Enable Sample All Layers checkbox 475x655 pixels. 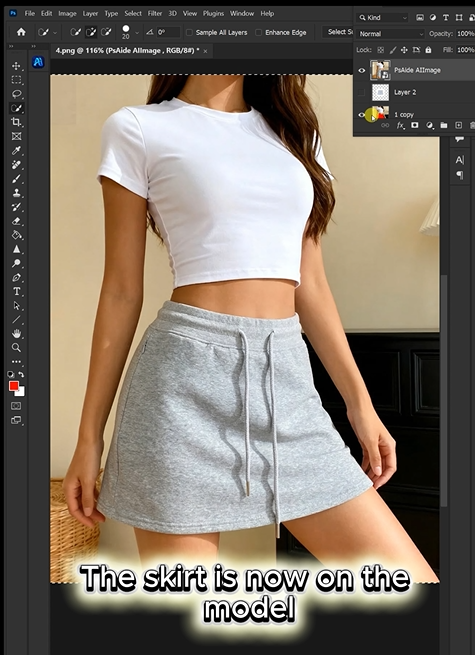[189, 33]
